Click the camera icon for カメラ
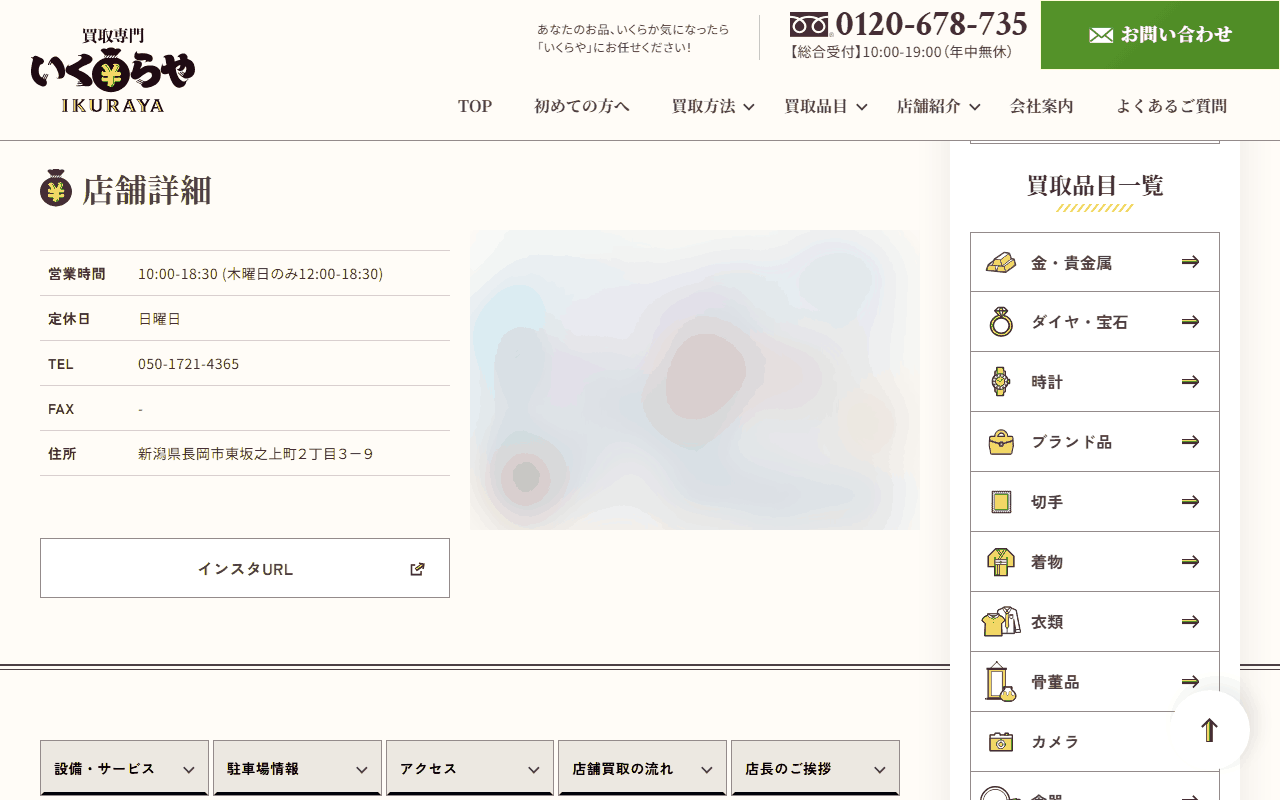This screenshot has height=800, width=1280. 1001,742
